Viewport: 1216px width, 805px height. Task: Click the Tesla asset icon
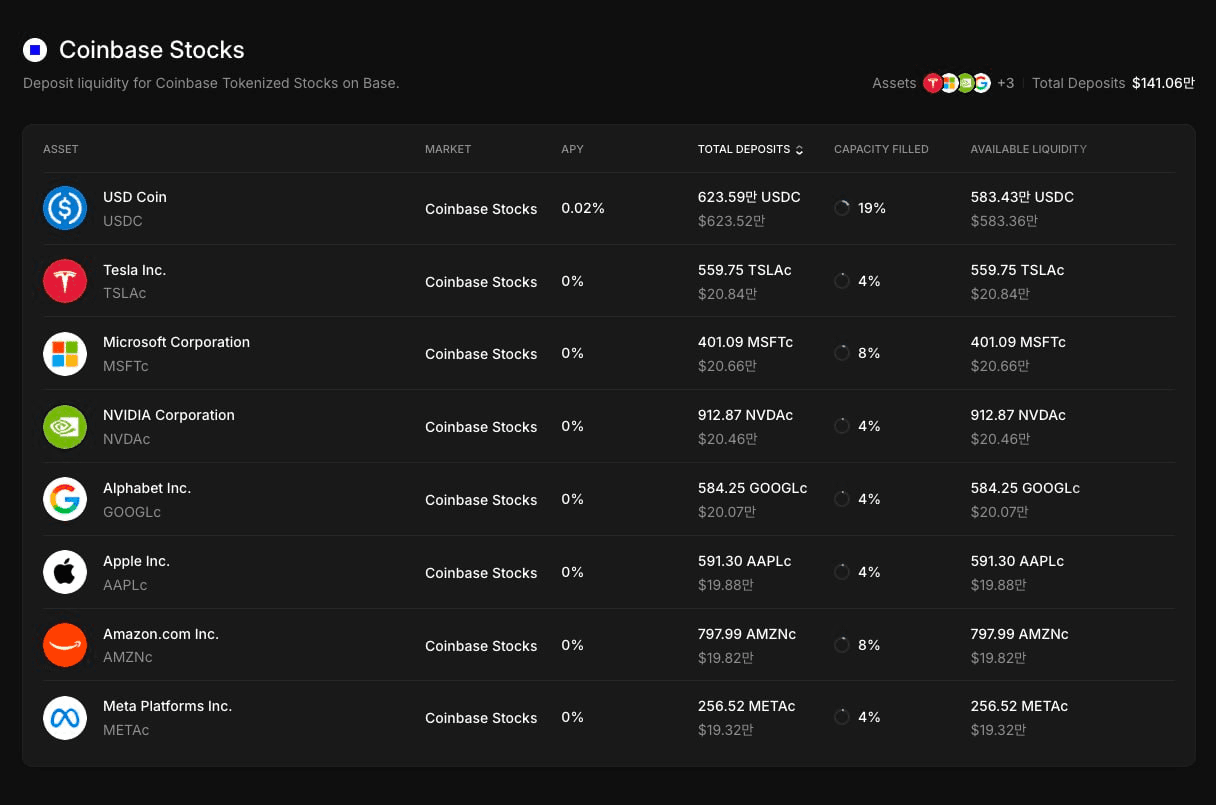[65, 281]
